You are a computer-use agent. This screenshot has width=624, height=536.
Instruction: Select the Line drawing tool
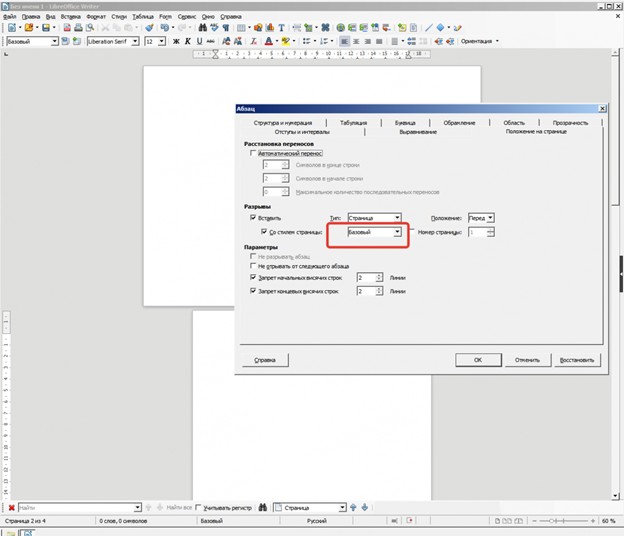[x=429, y=27]
